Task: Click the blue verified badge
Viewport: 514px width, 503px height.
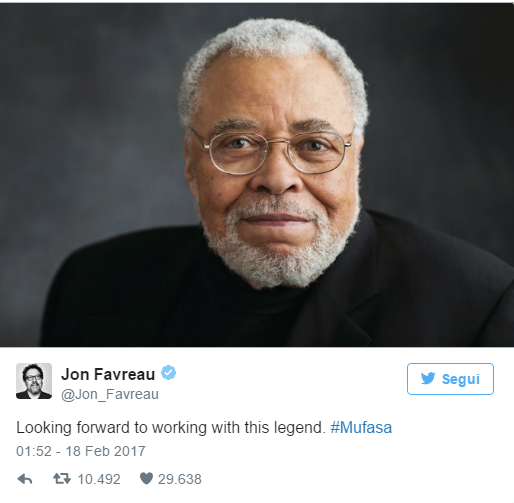Action: coord(169,373)
